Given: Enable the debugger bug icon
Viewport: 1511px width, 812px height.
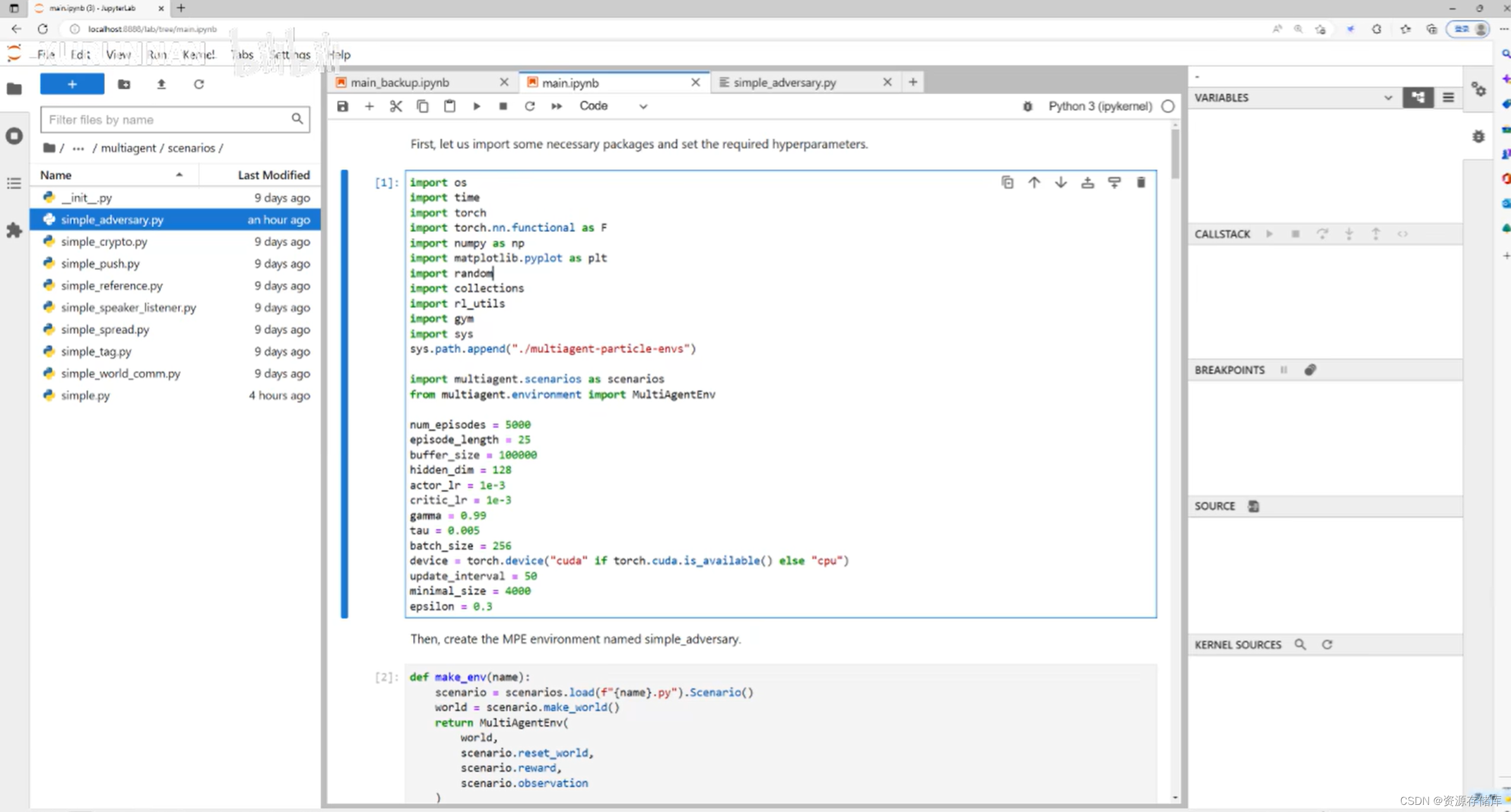Looking at the screenshot, I should 1027,106.
